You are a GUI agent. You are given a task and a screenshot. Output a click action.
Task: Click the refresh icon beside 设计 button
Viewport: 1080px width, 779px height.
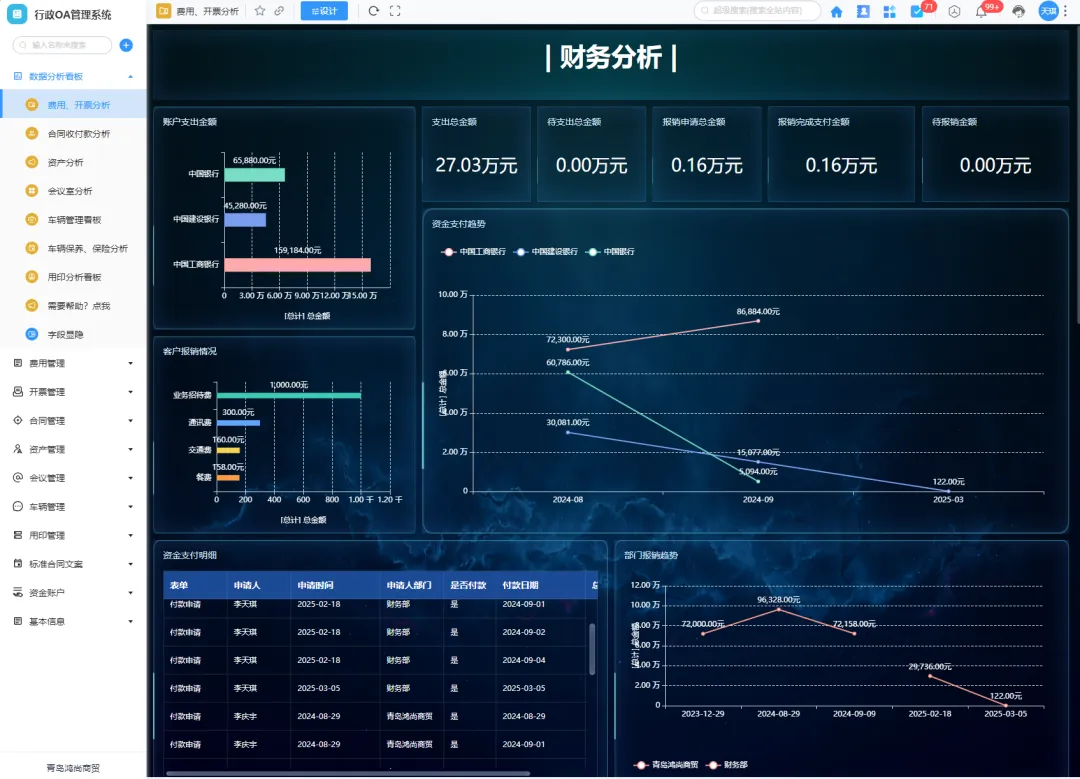[x=373, y=11]
